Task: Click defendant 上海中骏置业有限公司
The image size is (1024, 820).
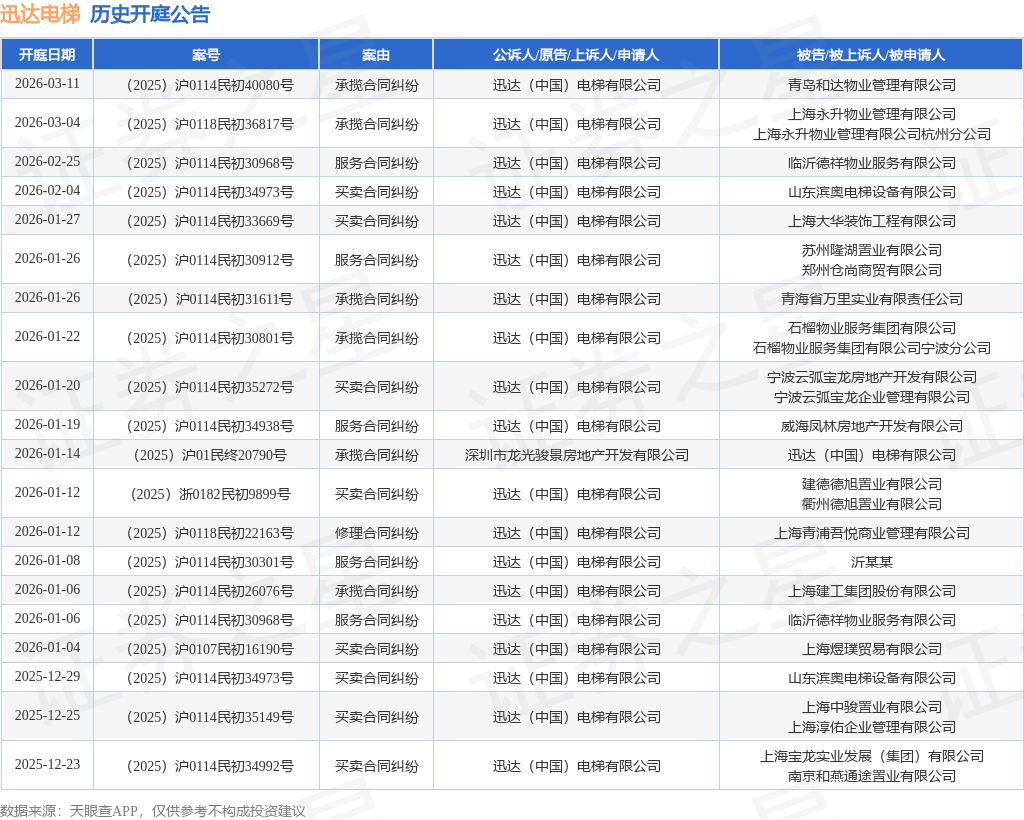Action: pos(872,707)
